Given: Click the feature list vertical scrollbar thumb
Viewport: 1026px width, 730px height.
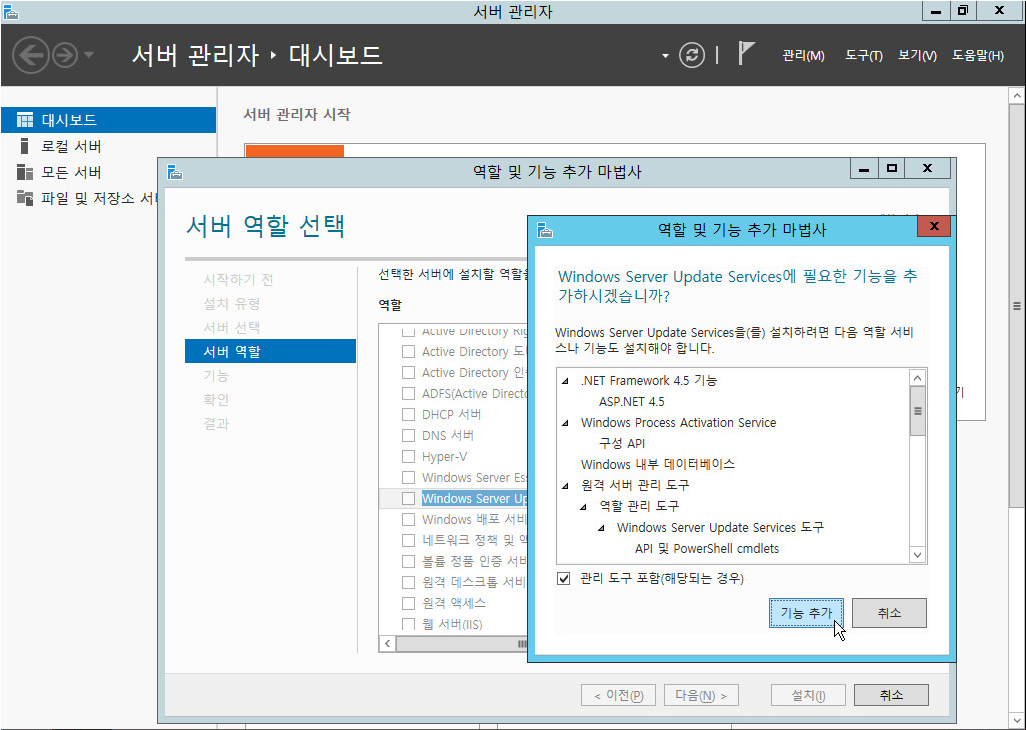Looking at the screenshot, I should [917, 411].
